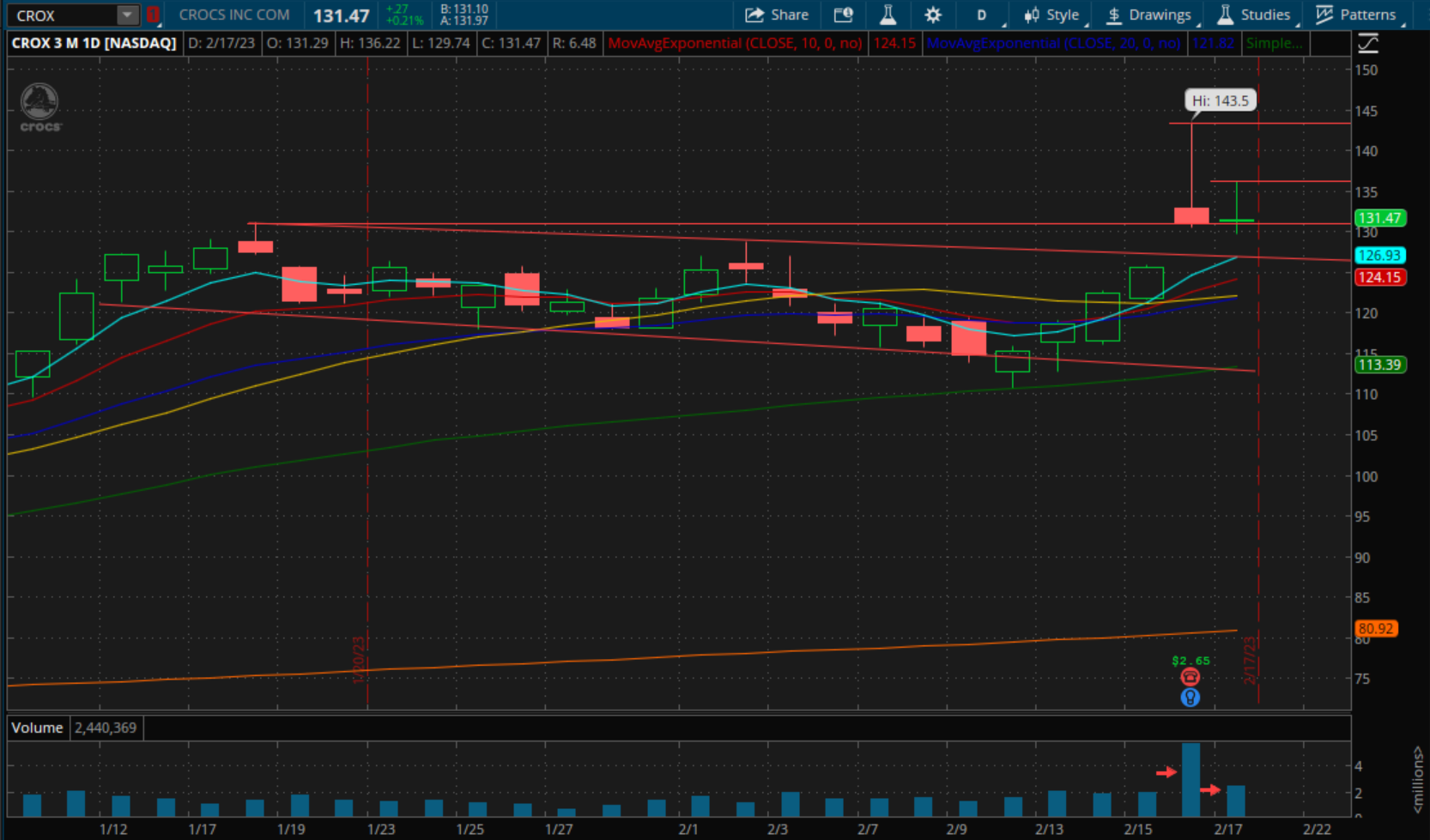The height and width of the screenshot is (840, 1430).
Task: Click the <millions> volume axis label
Action: click(1418, 779)
